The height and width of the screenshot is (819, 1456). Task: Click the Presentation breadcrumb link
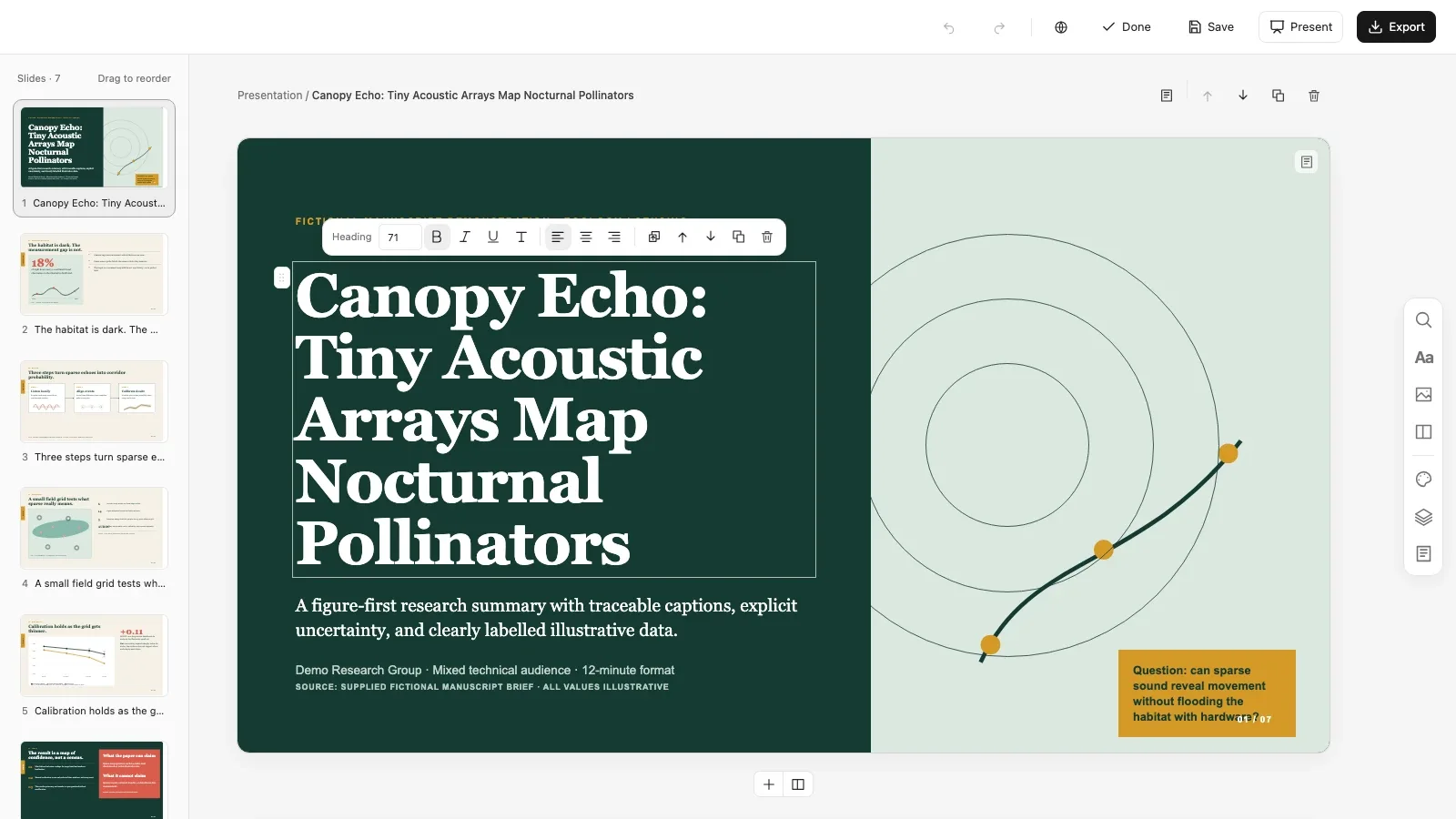coord(269,96)
